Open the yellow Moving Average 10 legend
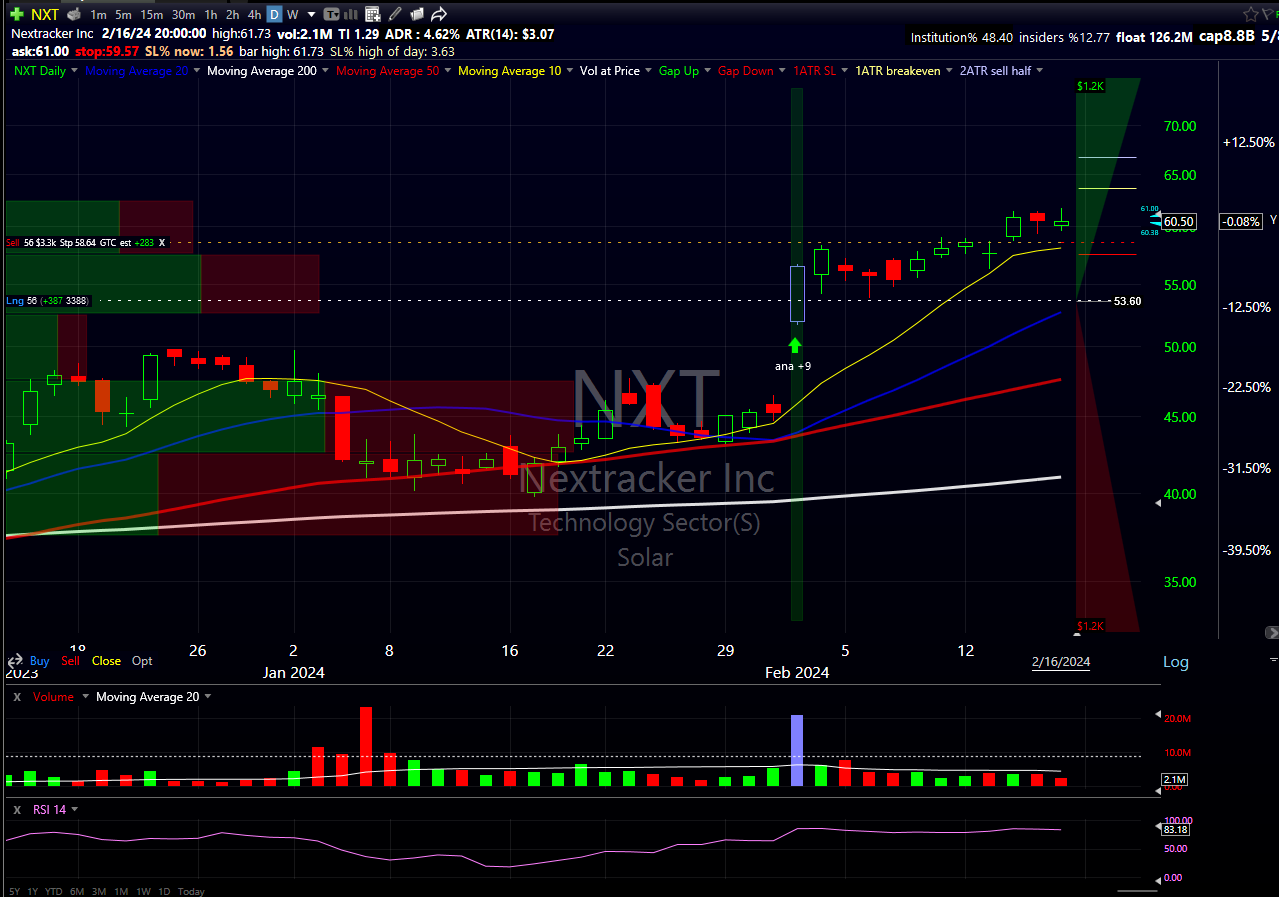The width and height of the screenshot is (1279, 897). pos(515,71)
